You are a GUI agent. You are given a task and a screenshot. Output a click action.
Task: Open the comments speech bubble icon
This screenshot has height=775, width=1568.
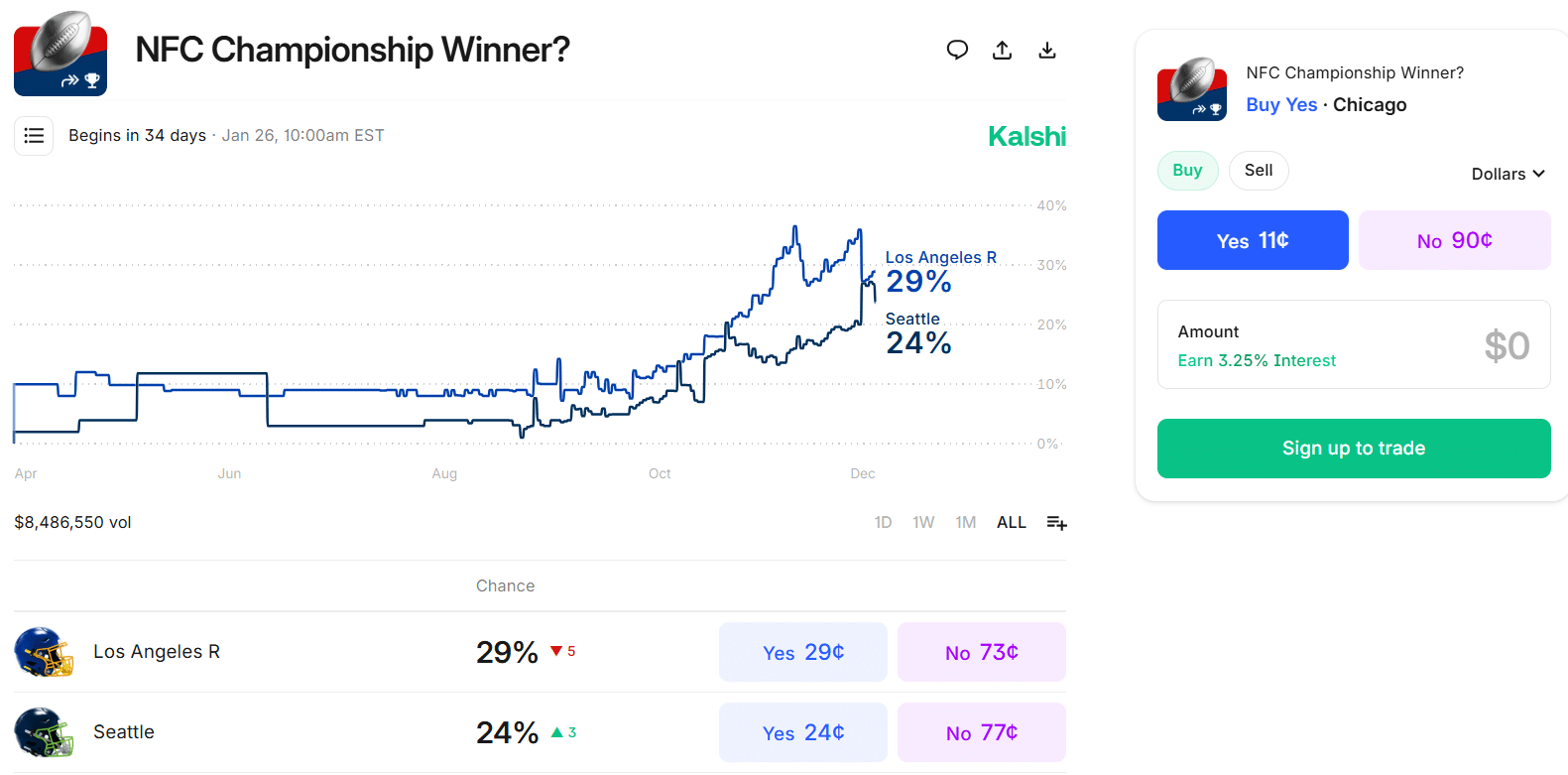pos(957,50)
